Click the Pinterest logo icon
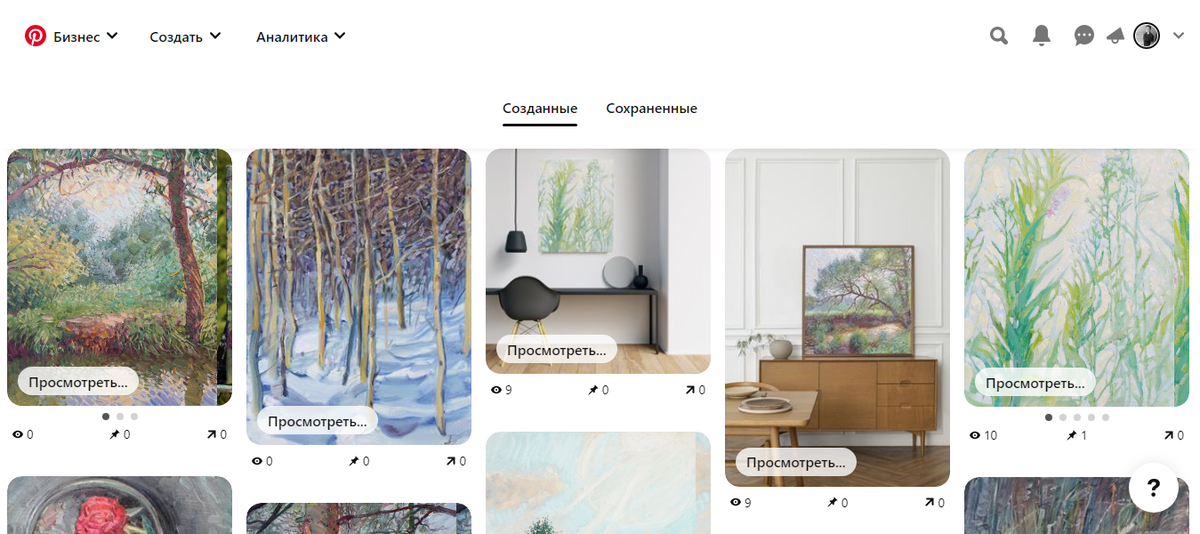The image size is (1200, 534). coord(36,37)
